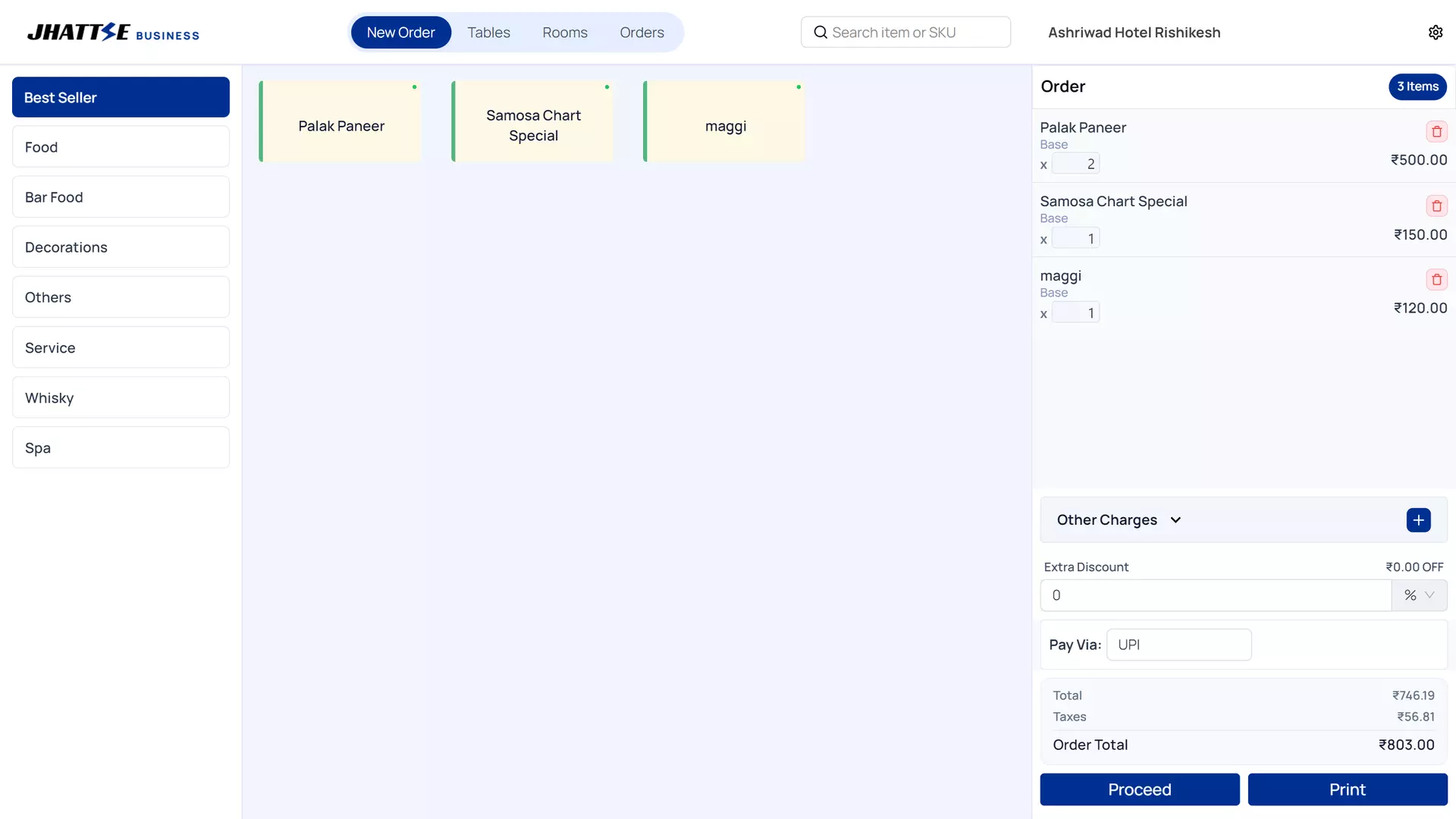Click the 3 Items badge

(1417, 86)
